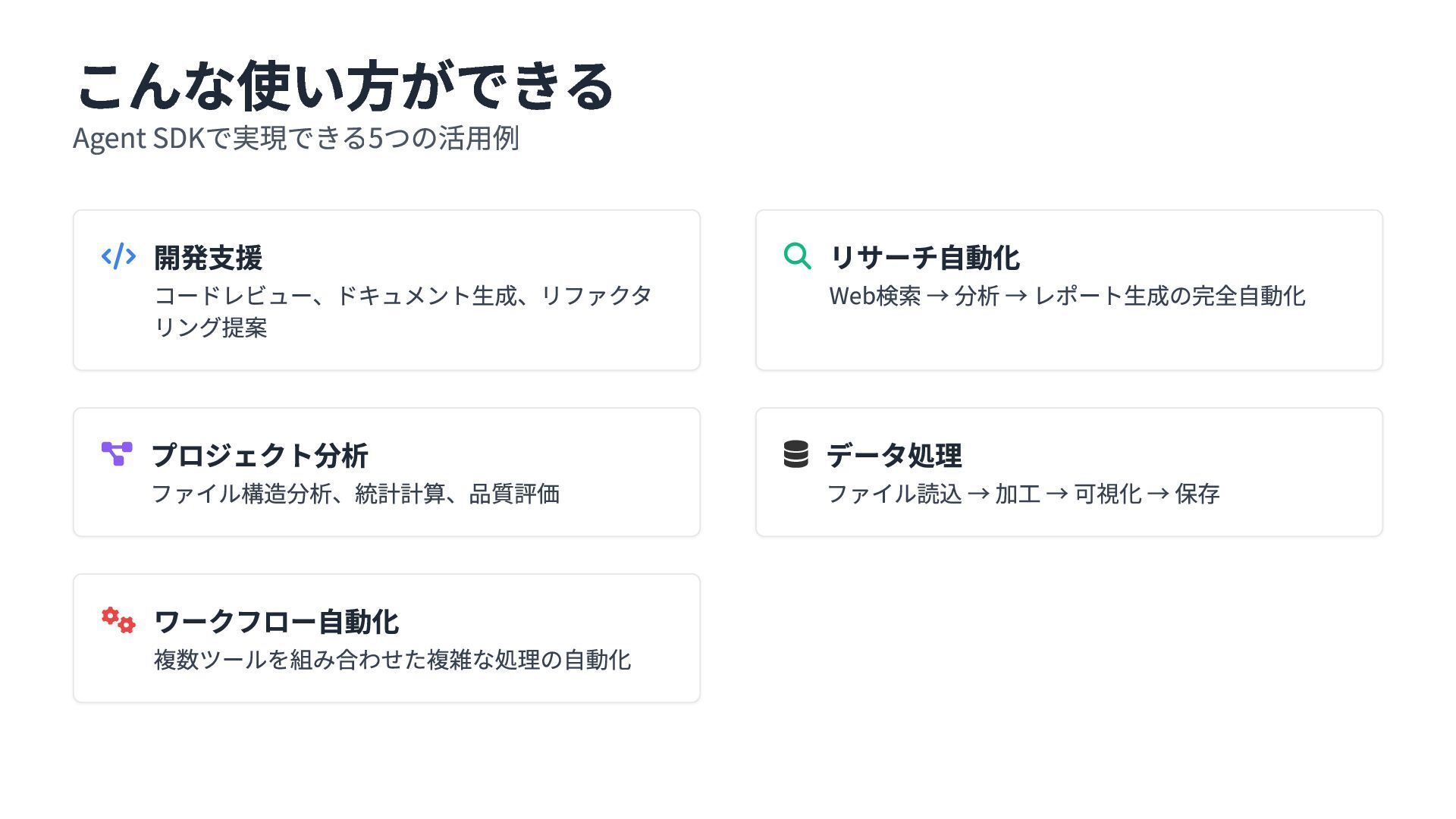The height and width of the screenshot is (819, 1456).
Task: Select the ワークフロー自動化 card heading
Action: tap(276, 622)
